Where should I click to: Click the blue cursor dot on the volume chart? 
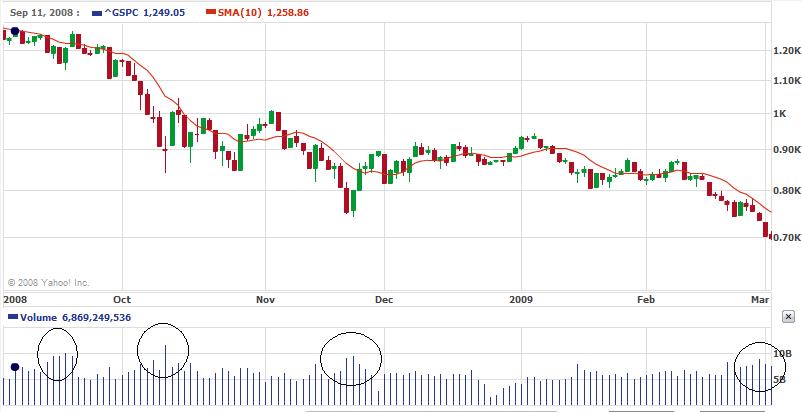click(15, 367)
